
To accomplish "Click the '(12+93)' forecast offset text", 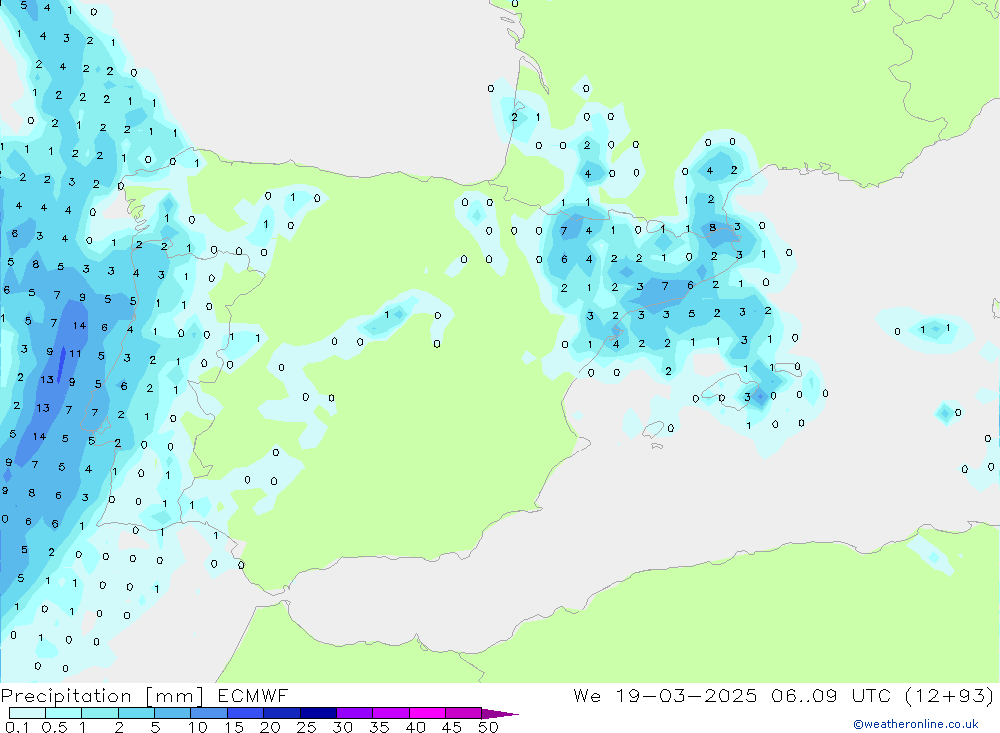I will pos(949,695).
